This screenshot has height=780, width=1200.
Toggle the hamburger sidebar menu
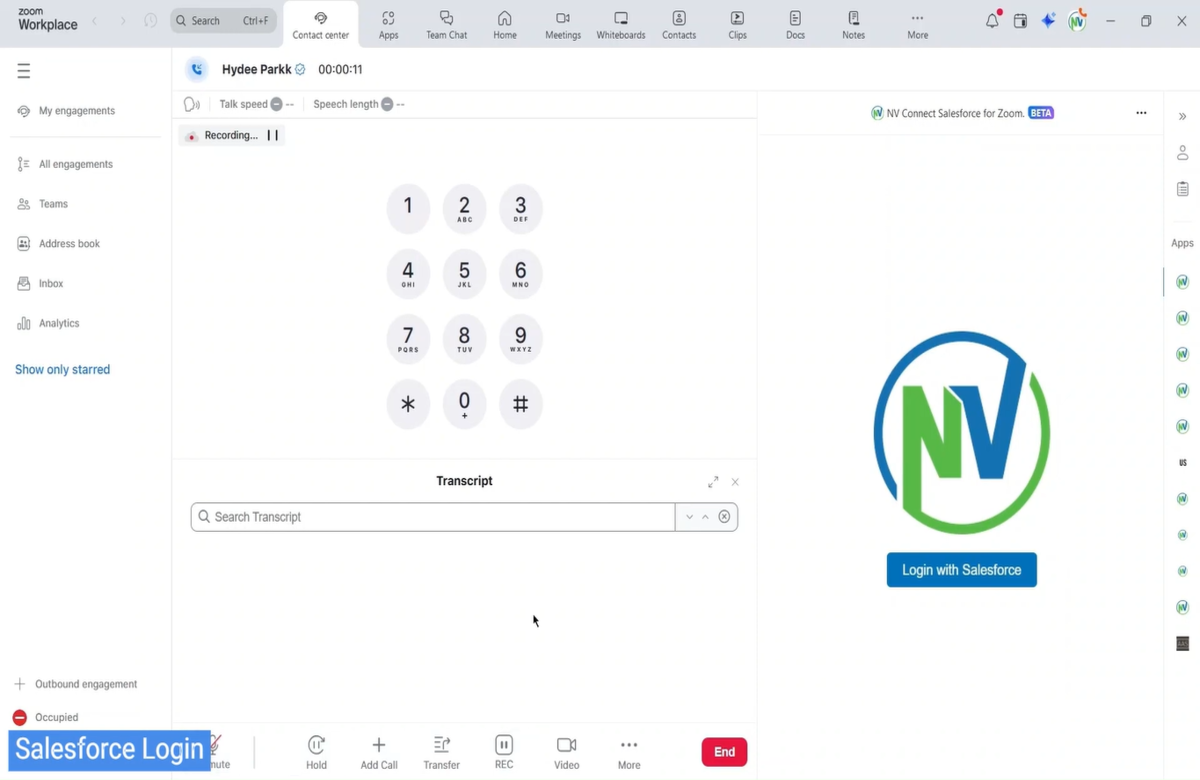click(24, 71)
